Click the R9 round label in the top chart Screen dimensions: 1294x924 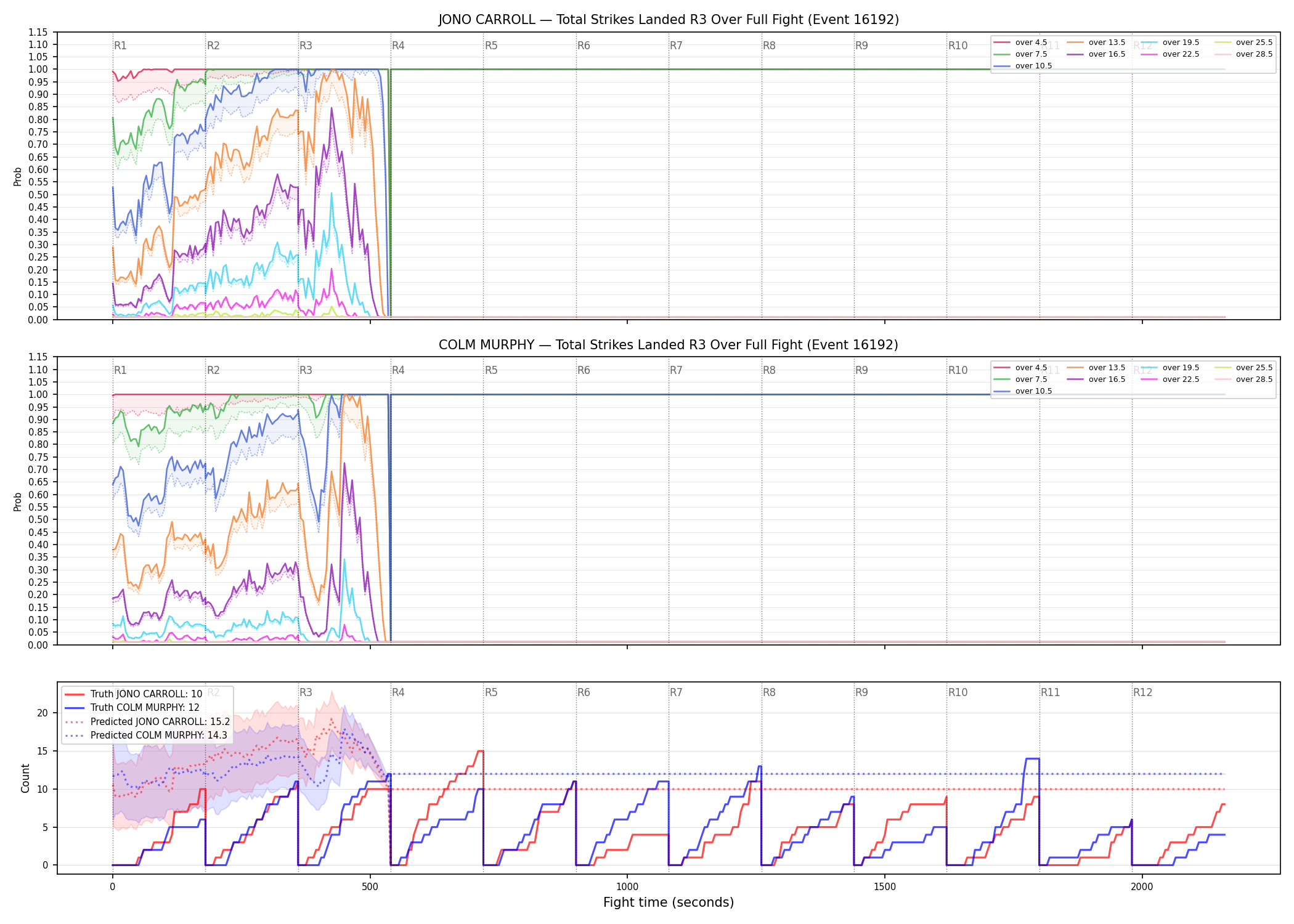click(x=861, y=46)
